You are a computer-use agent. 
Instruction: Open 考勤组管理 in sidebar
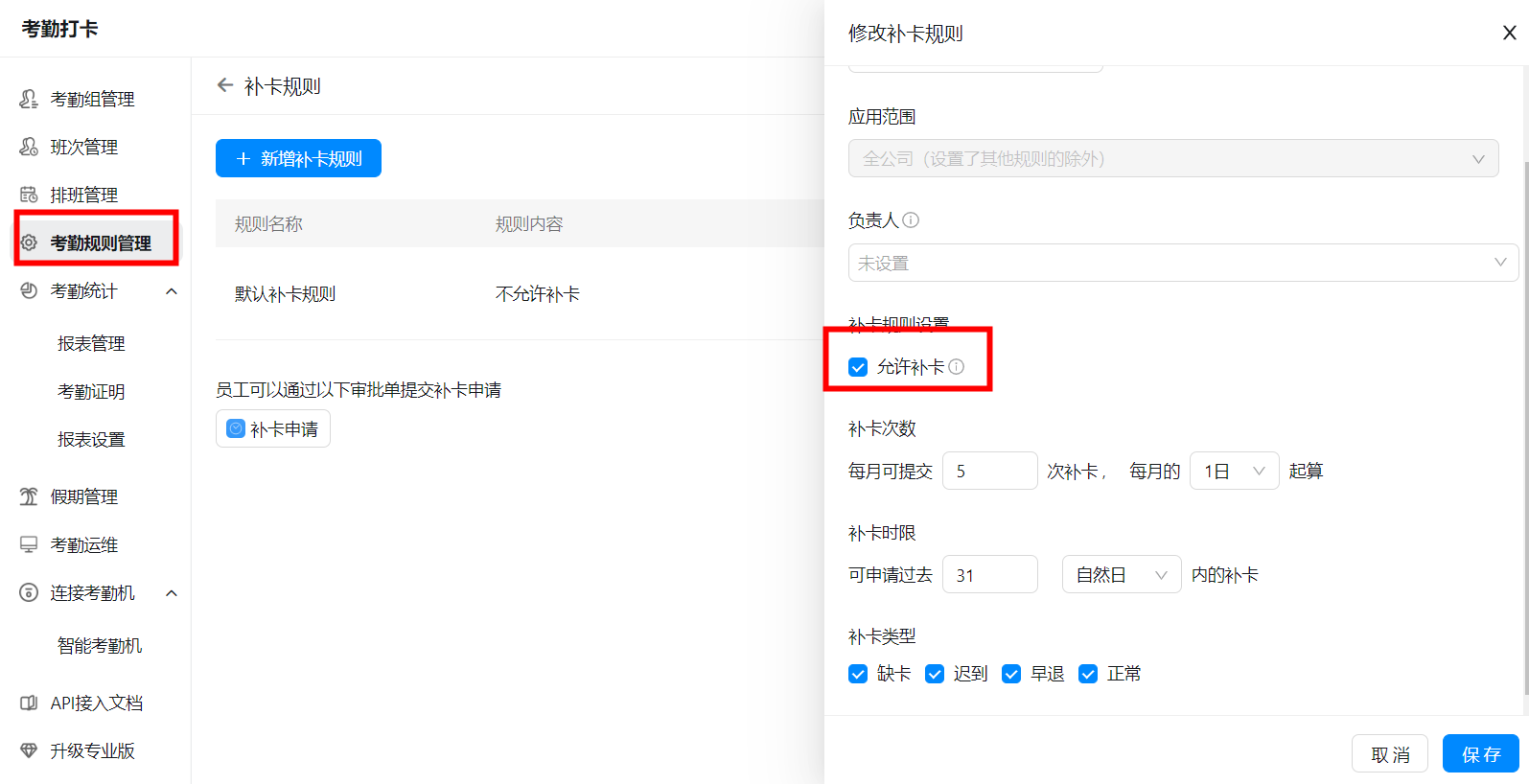click(x=95, y=99)
